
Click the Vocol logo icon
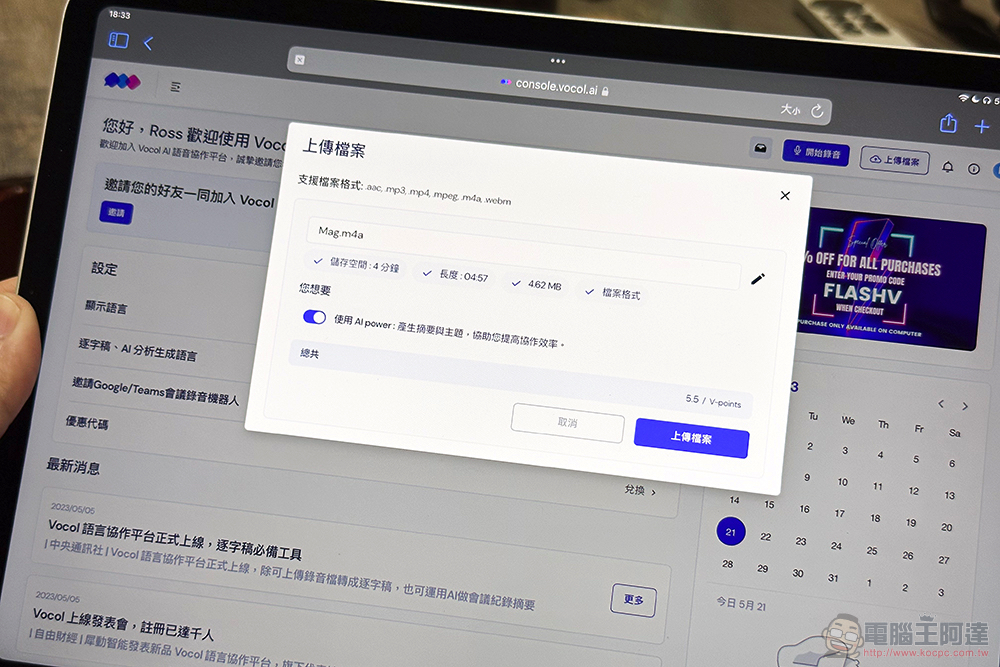[x=122, y=81]
